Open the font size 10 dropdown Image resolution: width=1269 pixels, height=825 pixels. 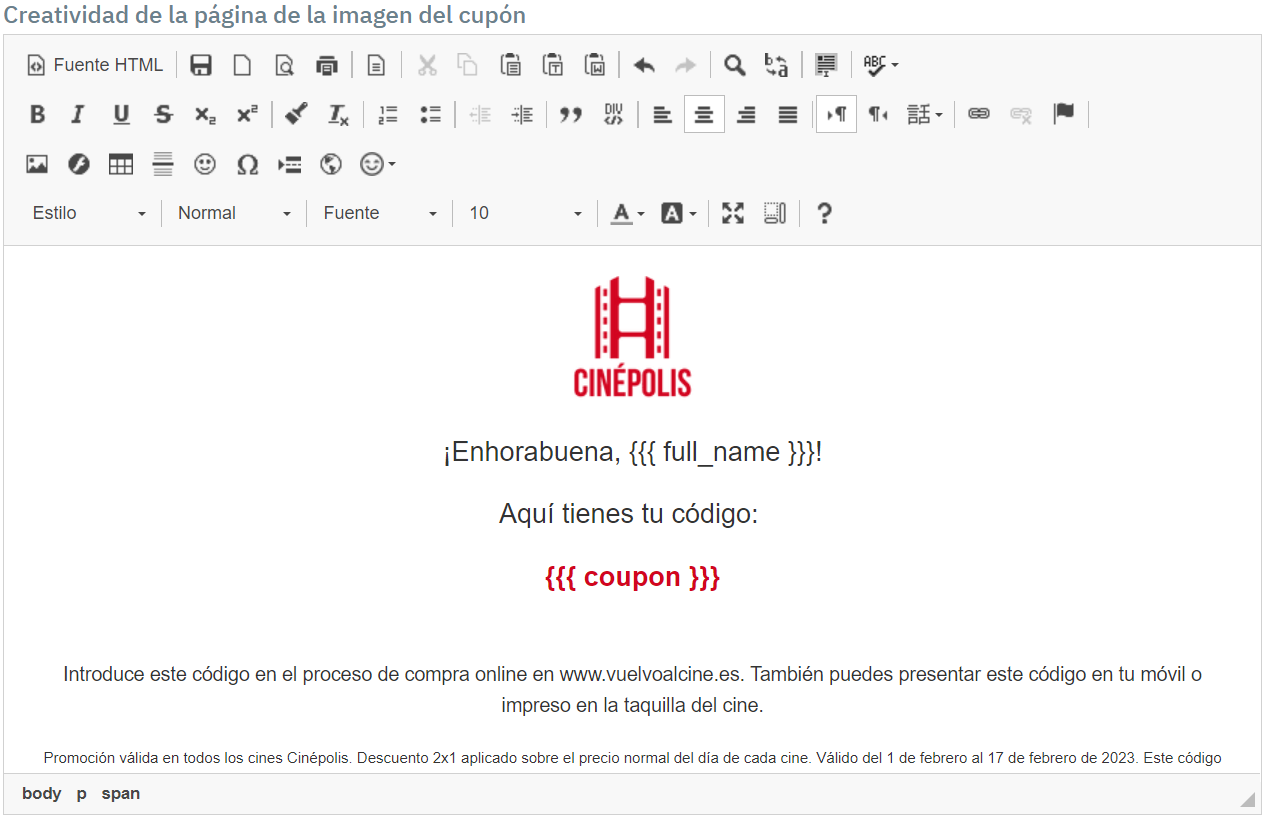pyautogui.click(x=525, y=213)
